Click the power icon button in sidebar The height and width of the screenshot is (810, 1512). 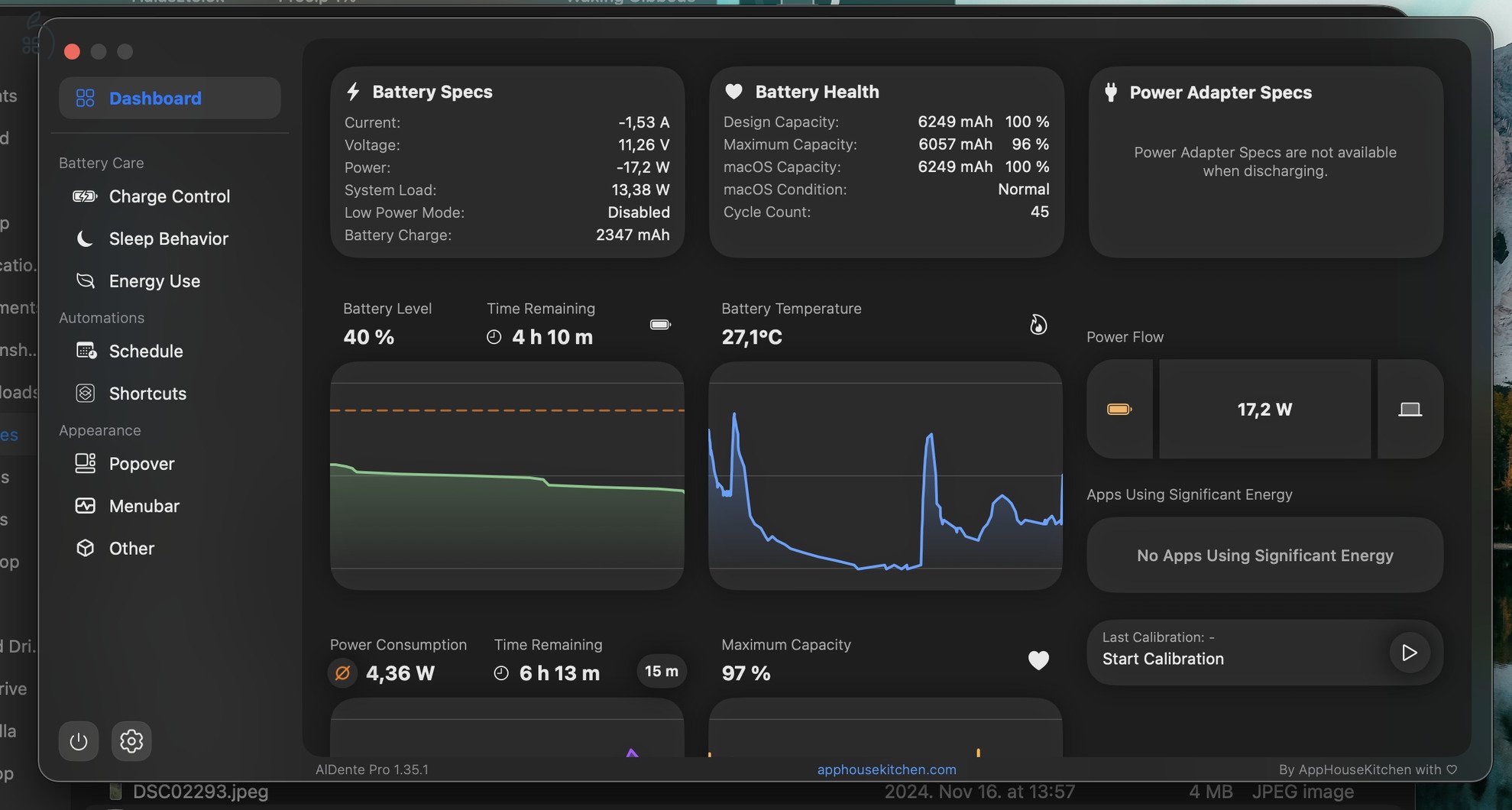(79, 741)
